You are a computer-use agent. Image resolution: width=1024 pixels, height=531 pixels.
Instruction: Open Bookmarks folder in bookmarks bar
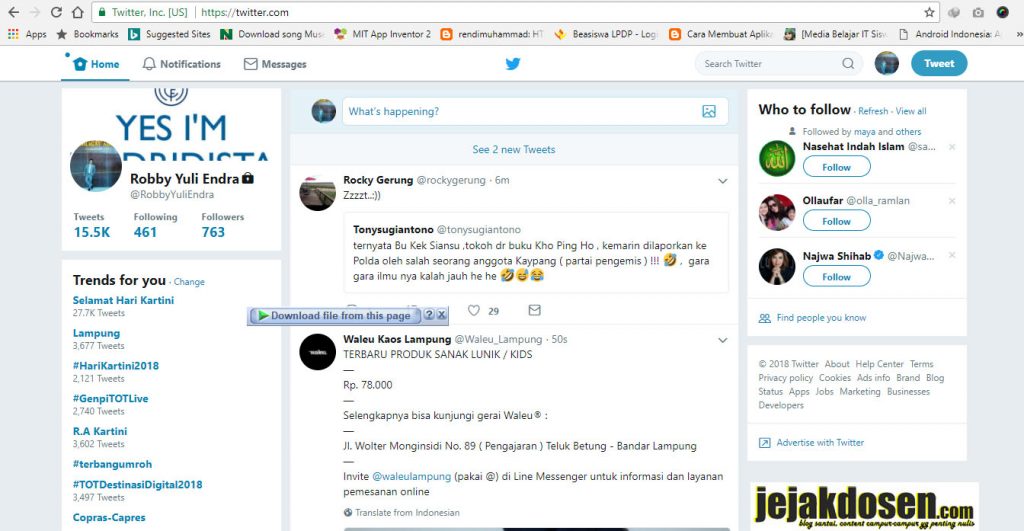point(88,34)
